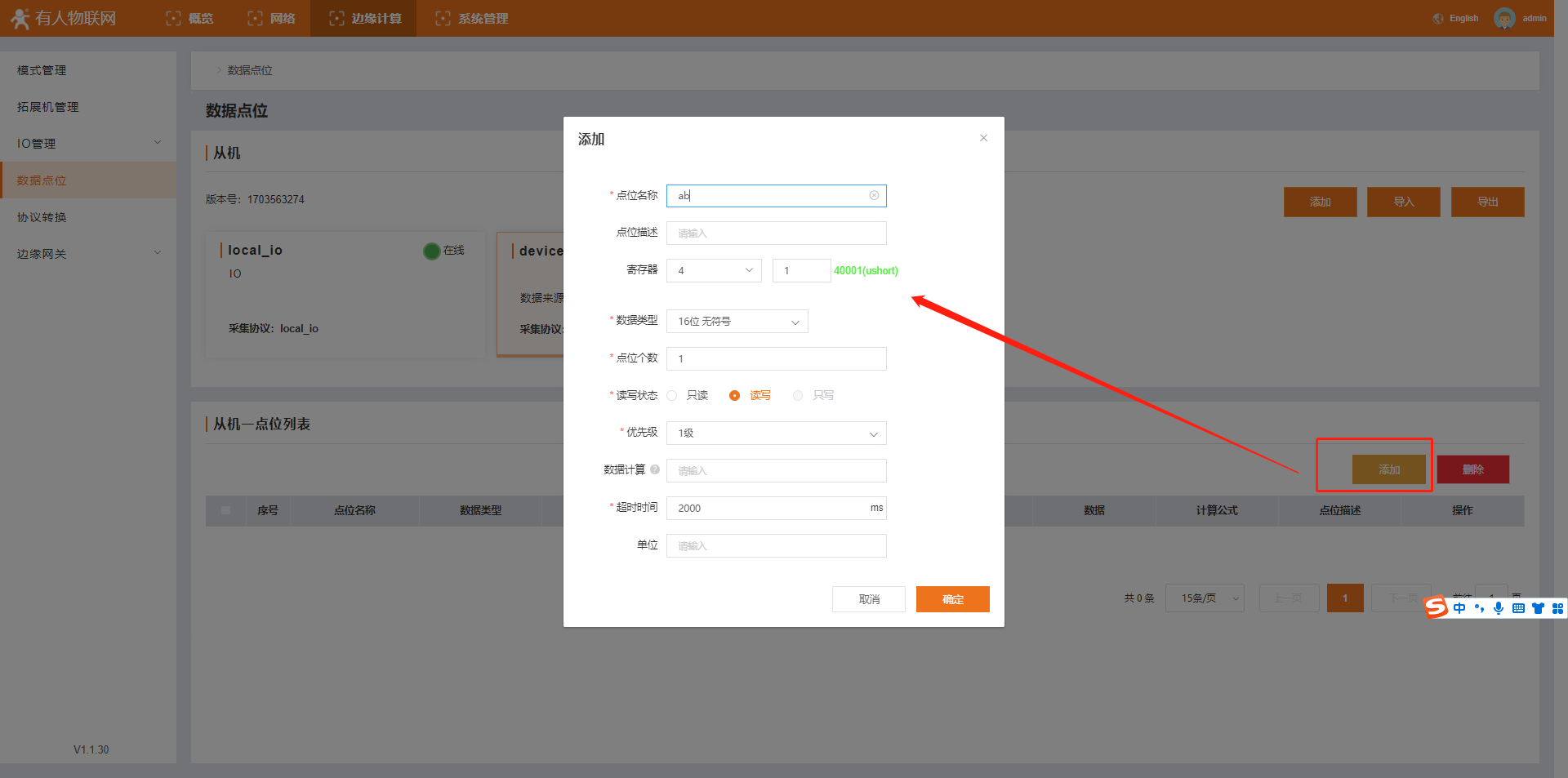Screen dimensions: 1568x778
Task: Click the admin user avatar
Action: (1504, 18)
